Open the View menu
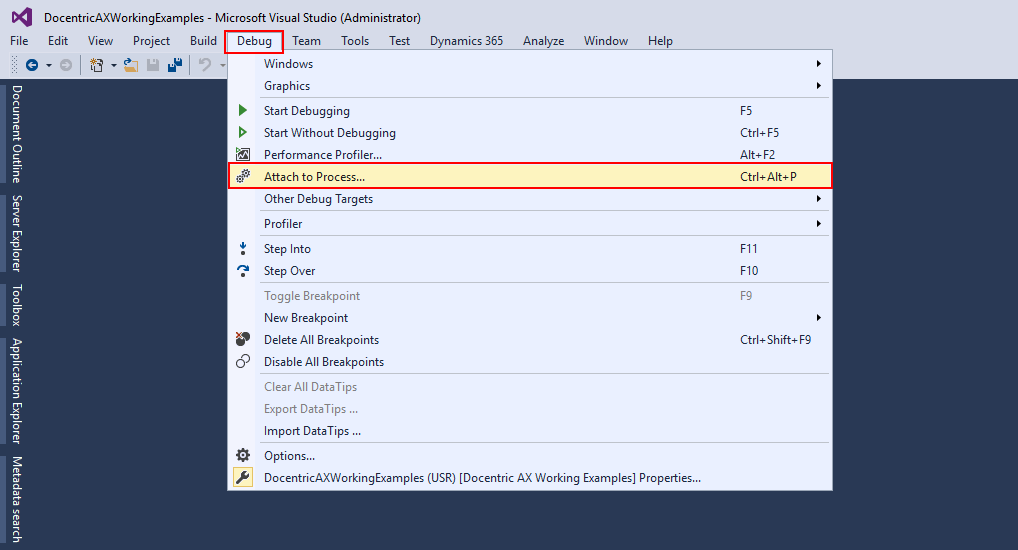The height and width of the screenshot is (550, 1018). pos(100,41)
